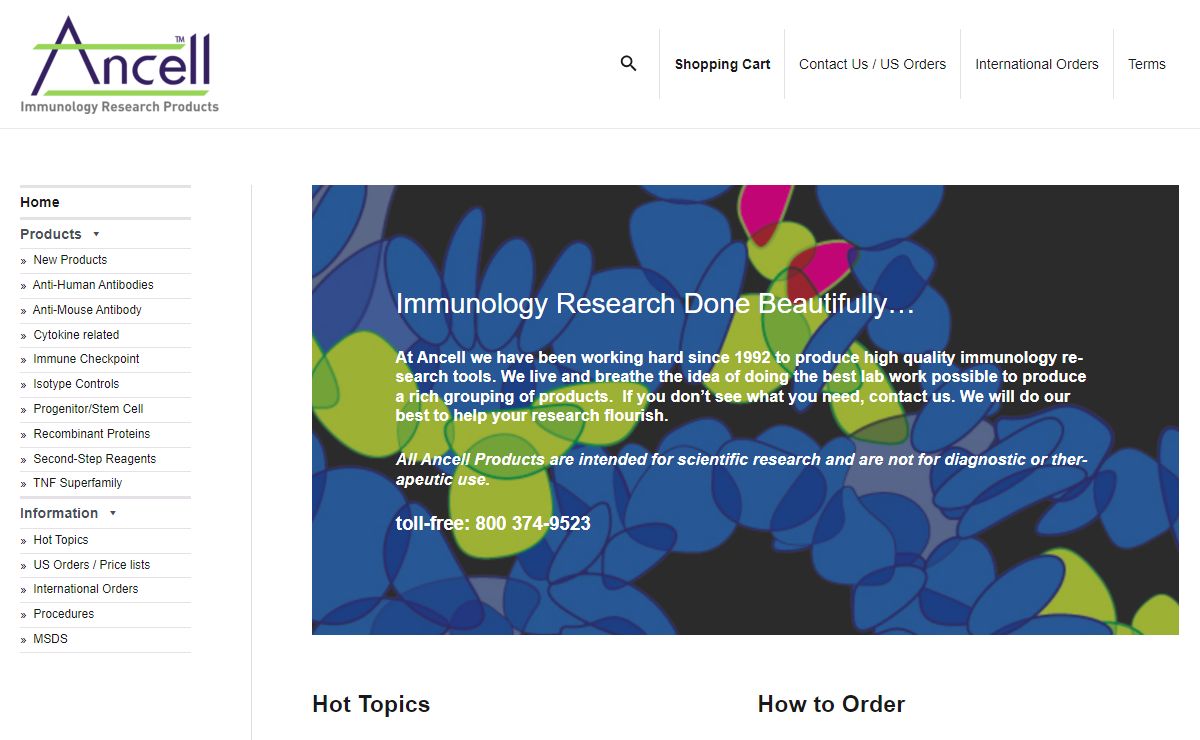Browse TNF Superfamily products

coord(78,483)
